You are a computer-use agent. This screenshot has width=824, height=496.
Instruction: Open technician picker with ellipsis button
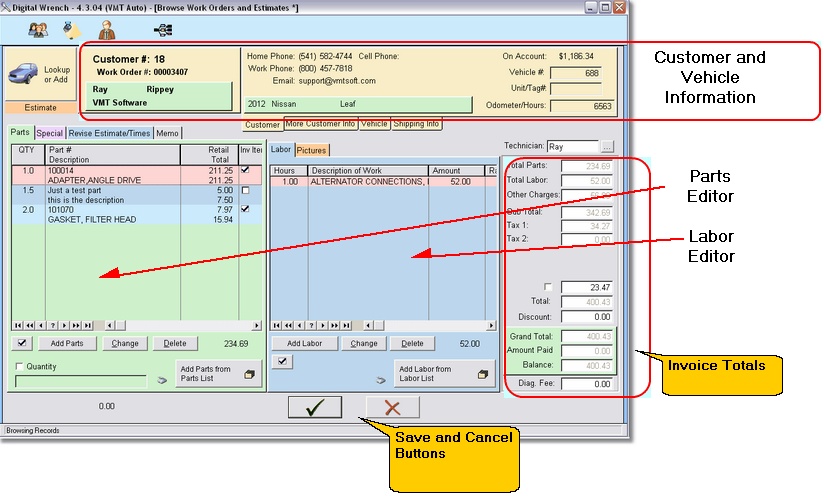point(607,147)
